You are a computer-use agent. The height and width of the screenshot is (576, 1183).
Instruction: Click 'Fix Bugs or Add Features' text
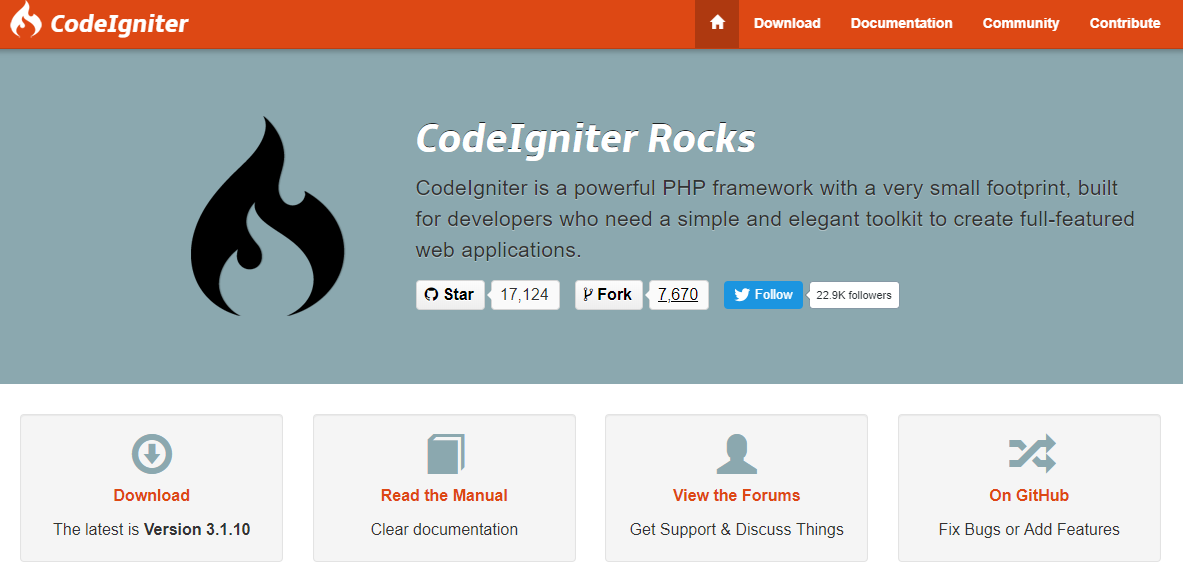1029,529
